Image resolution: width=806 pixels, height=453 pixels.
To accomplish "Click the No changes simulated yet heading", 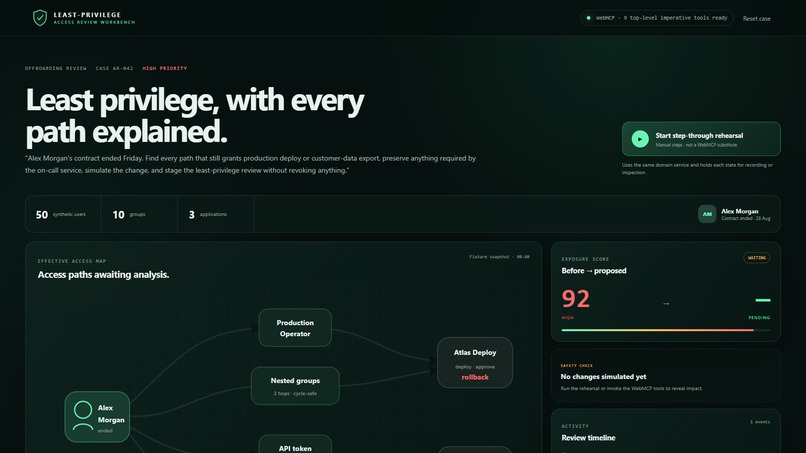I will tap(603, 376).
